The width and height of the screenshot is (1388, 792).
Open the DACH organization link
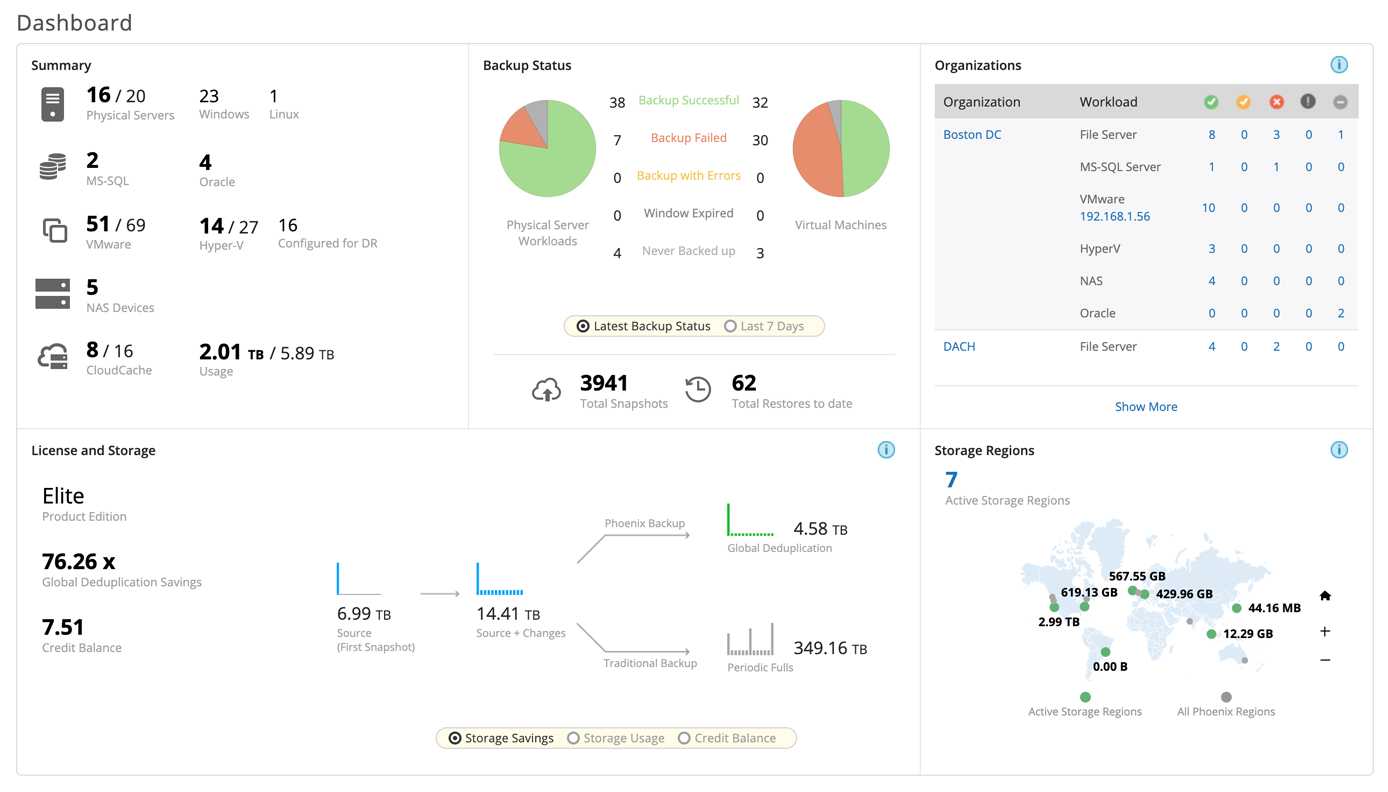[959, 347]
